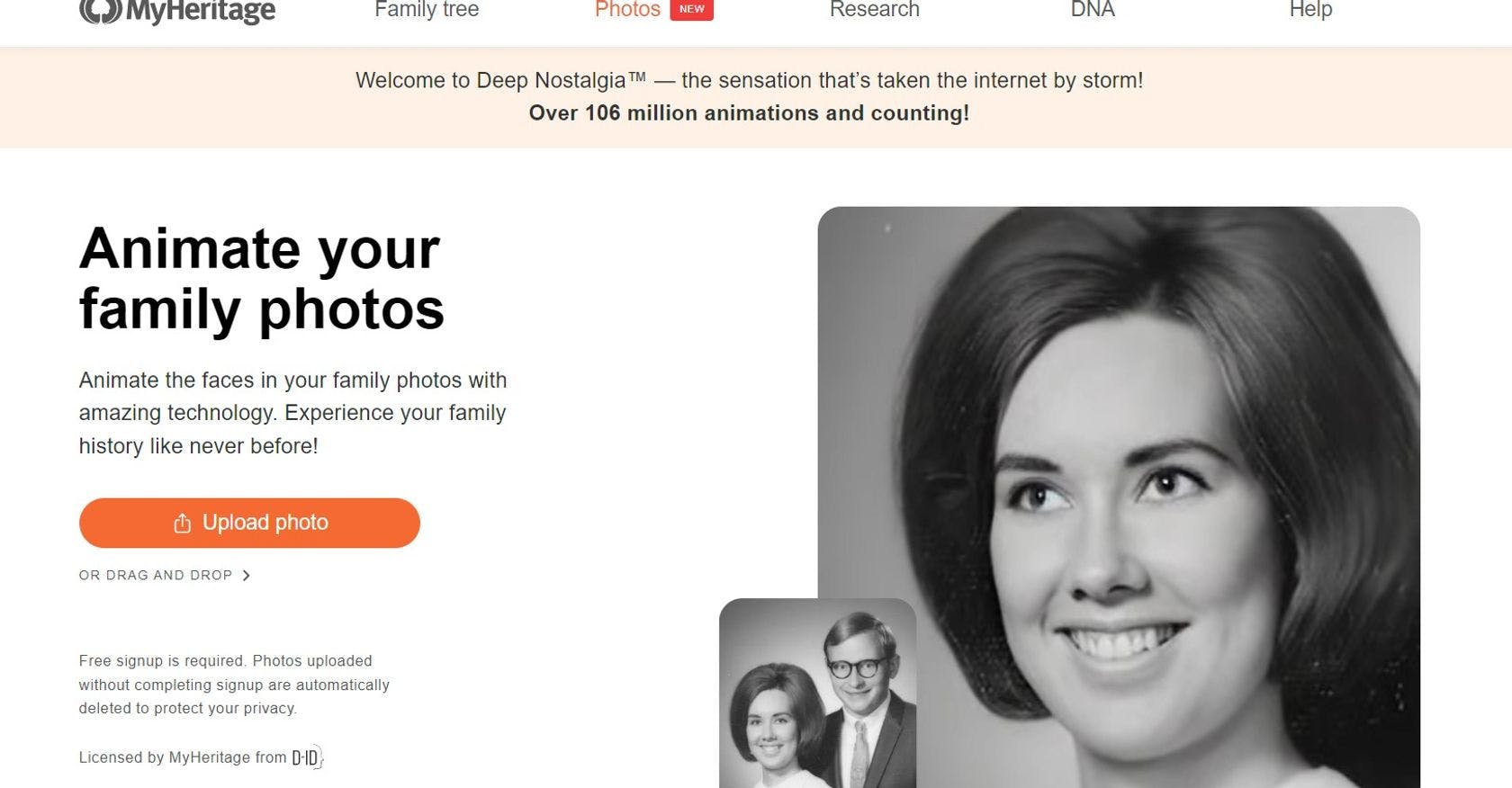Click the Deep Nostalgia welcome banner text

coord(749,80)
